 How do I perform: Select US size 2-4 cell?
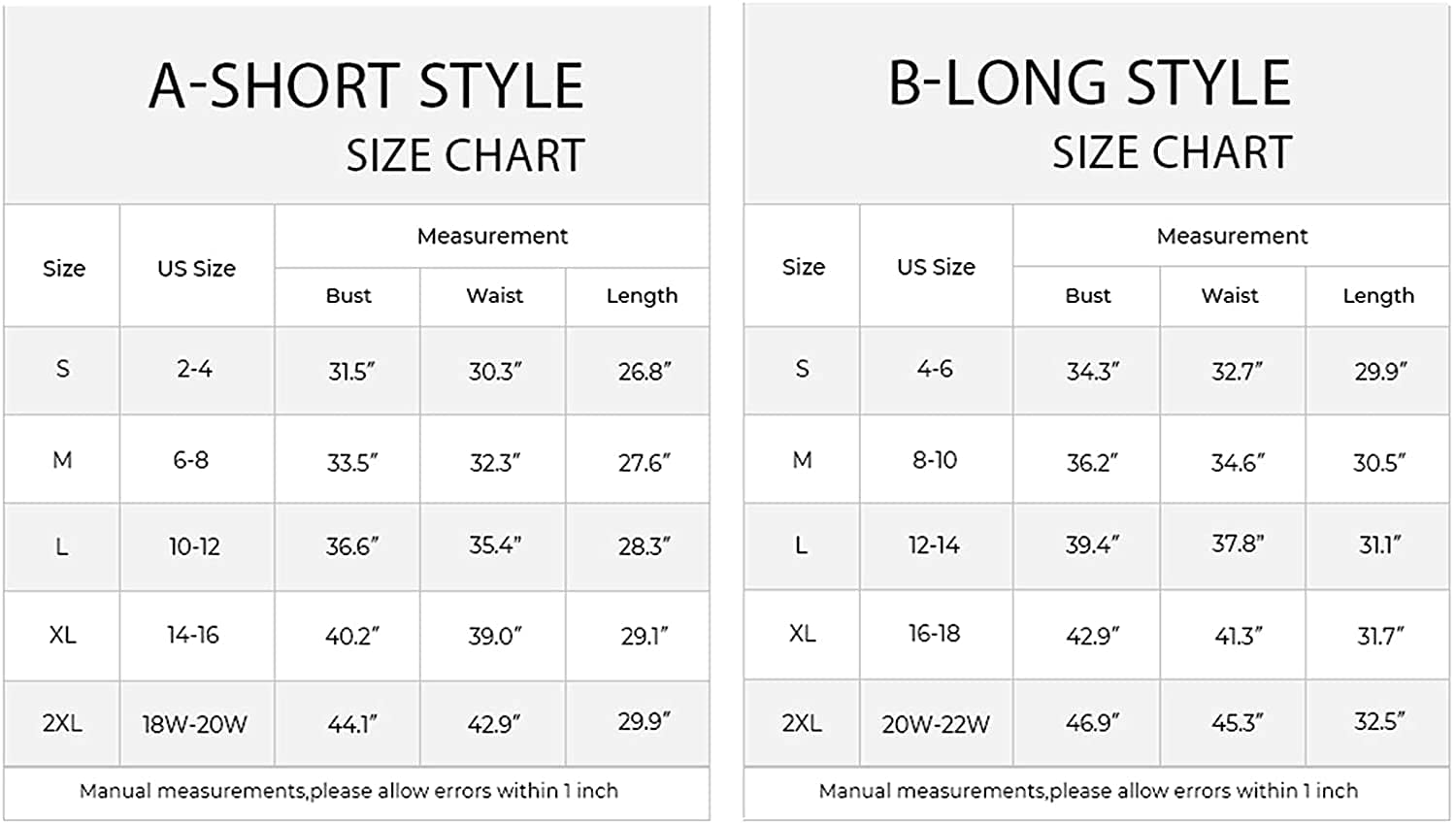(195, 369)
